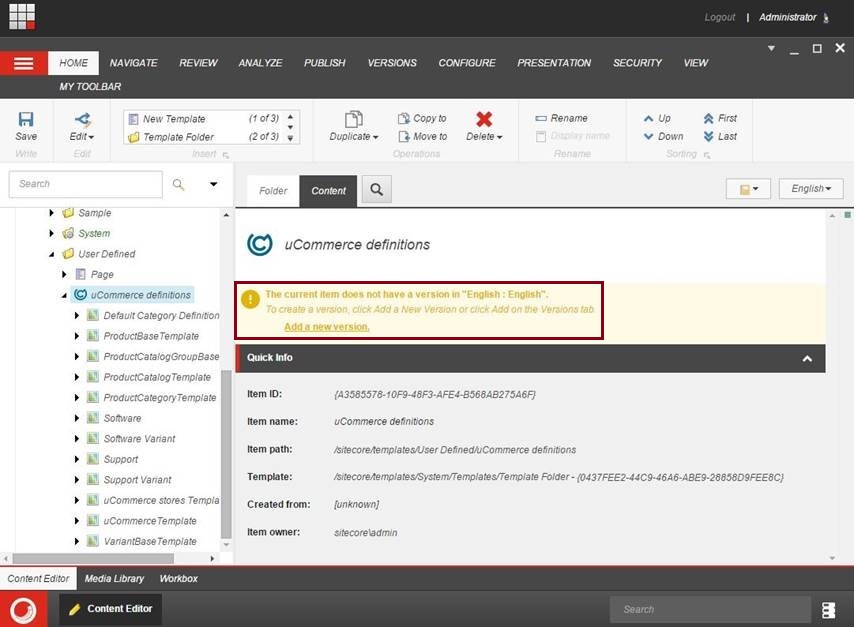Expand the Page tree node
Viewport: 854px width, 627px height.
coord(64,275)
